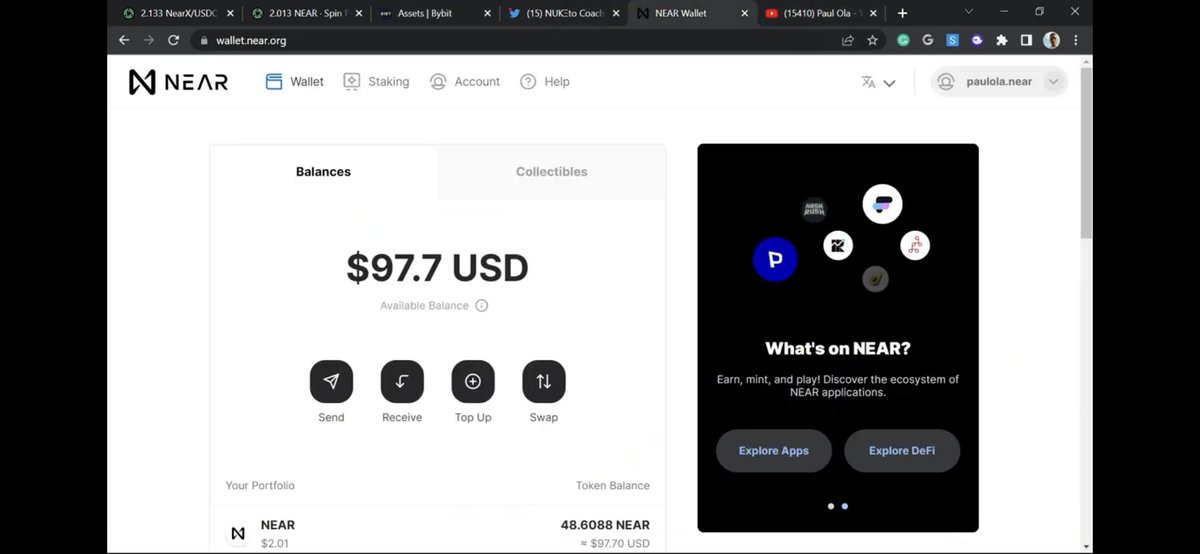
Task: Open a new browser tab
Action: [x=902, y=13]
